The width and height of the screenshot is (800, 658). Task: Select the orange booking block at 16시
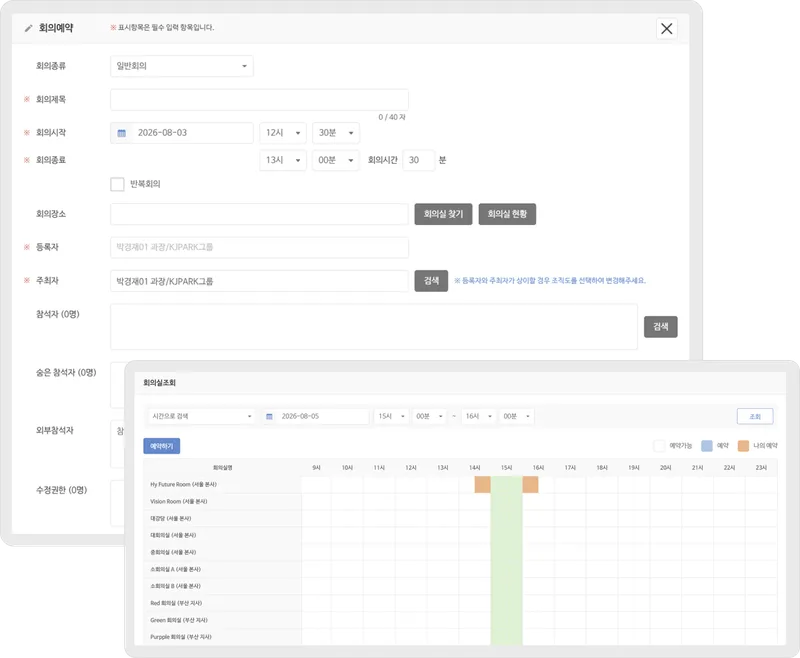(531, 485)
